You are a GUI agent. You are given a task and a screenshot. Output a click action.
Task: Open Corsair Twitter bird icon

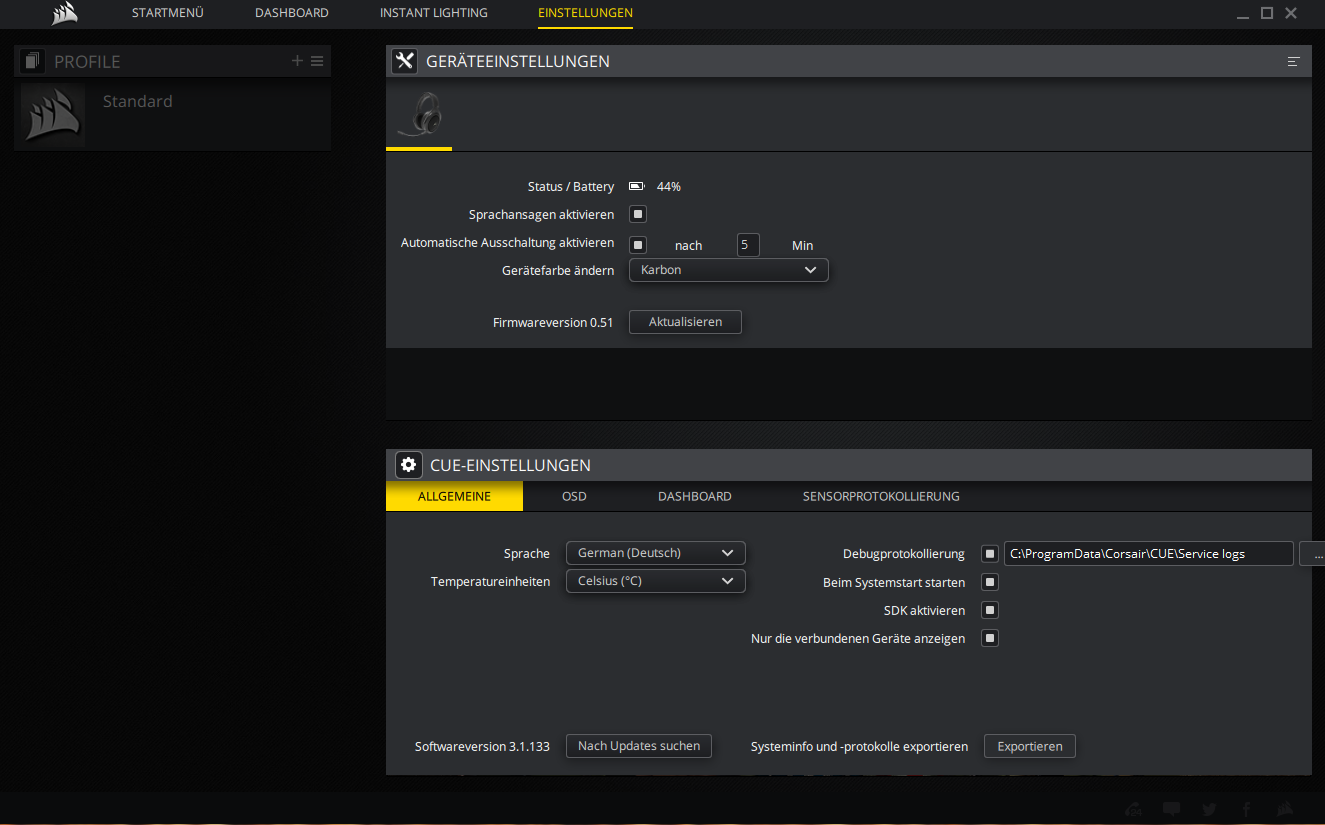[1209, 809]
